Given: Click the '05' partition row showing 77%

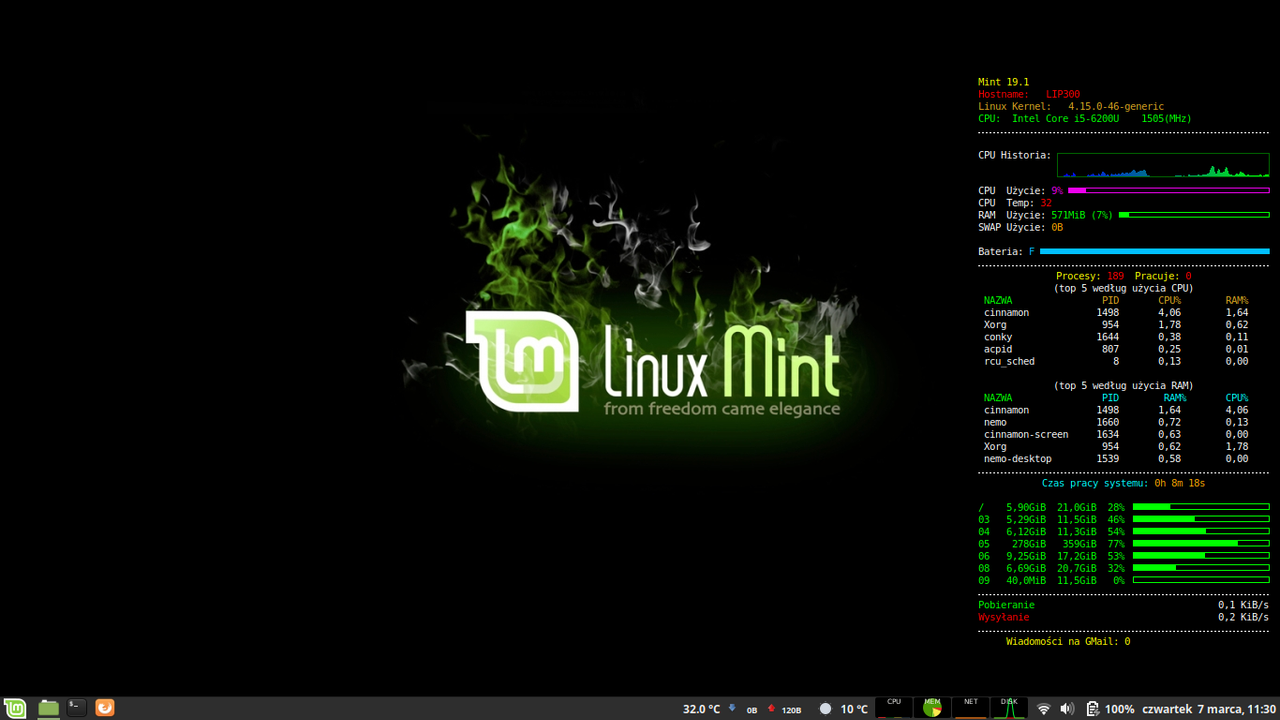Looking at the screenshot, I should coord(1124,544).
